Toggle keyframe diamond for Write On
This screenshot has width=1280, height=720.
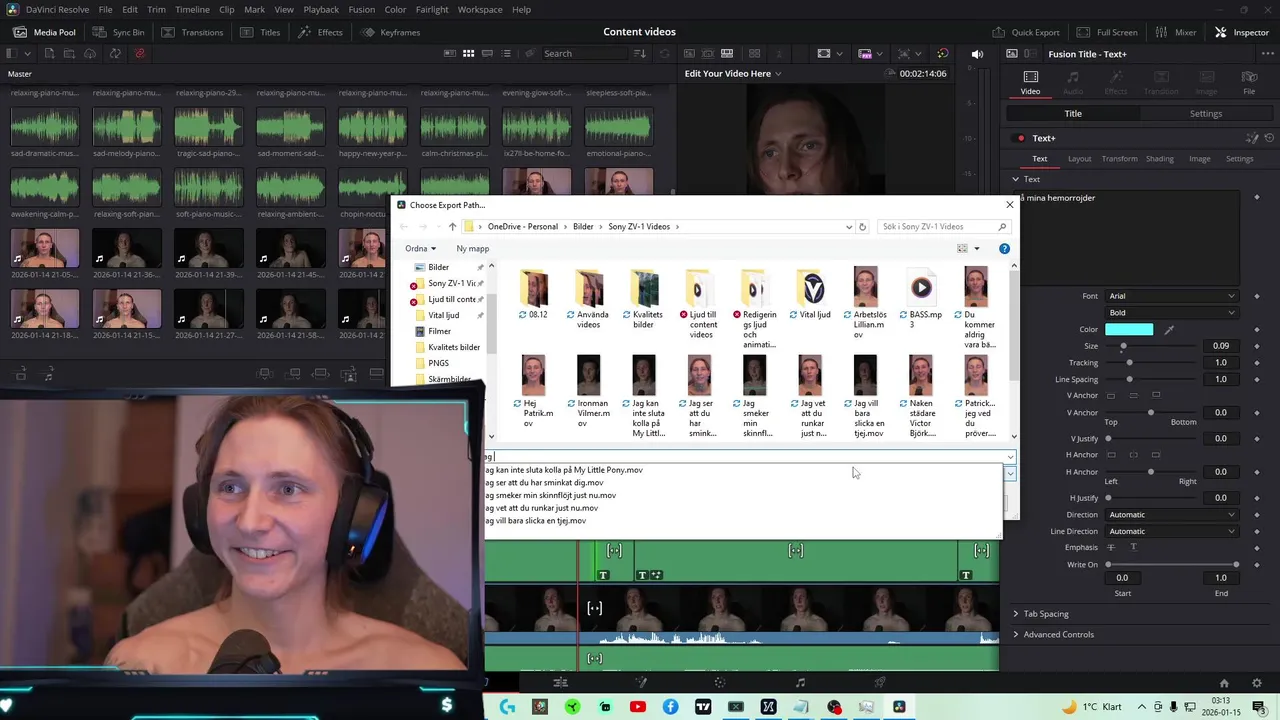pyautogui.click(x=1257, y=565)
